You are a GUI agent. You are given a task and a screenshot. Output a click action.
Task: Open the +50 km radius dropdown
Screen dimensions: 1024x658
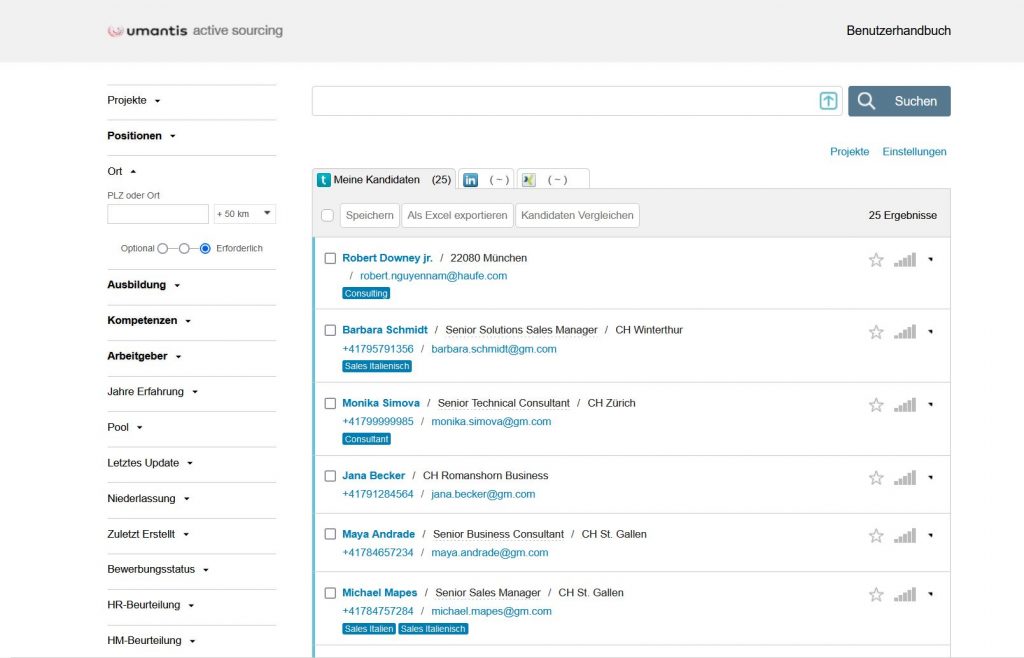pyautogui.click(x=245, y=214)
